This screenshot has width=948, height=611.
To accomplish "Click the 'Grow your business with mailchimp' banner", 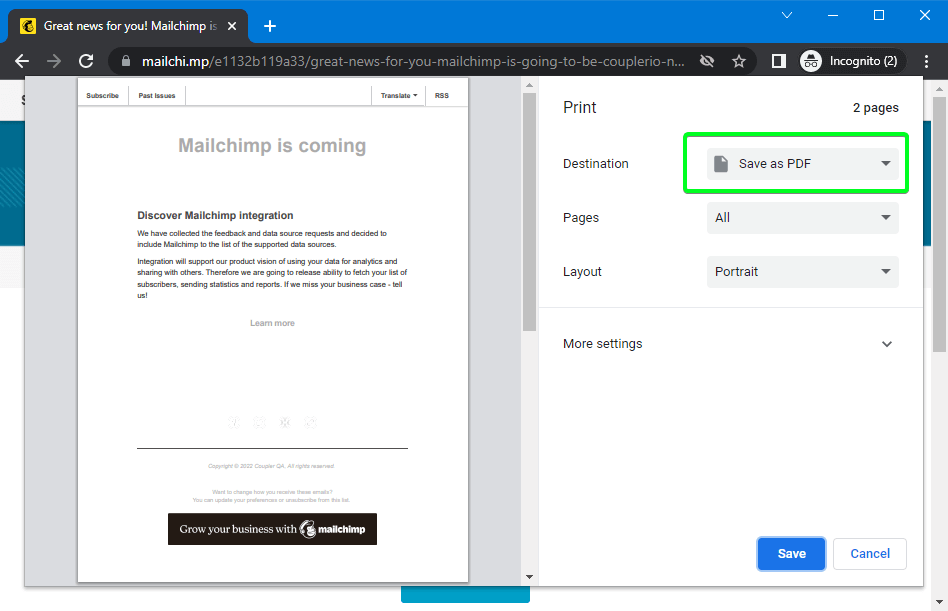I will tap(272, 529).
